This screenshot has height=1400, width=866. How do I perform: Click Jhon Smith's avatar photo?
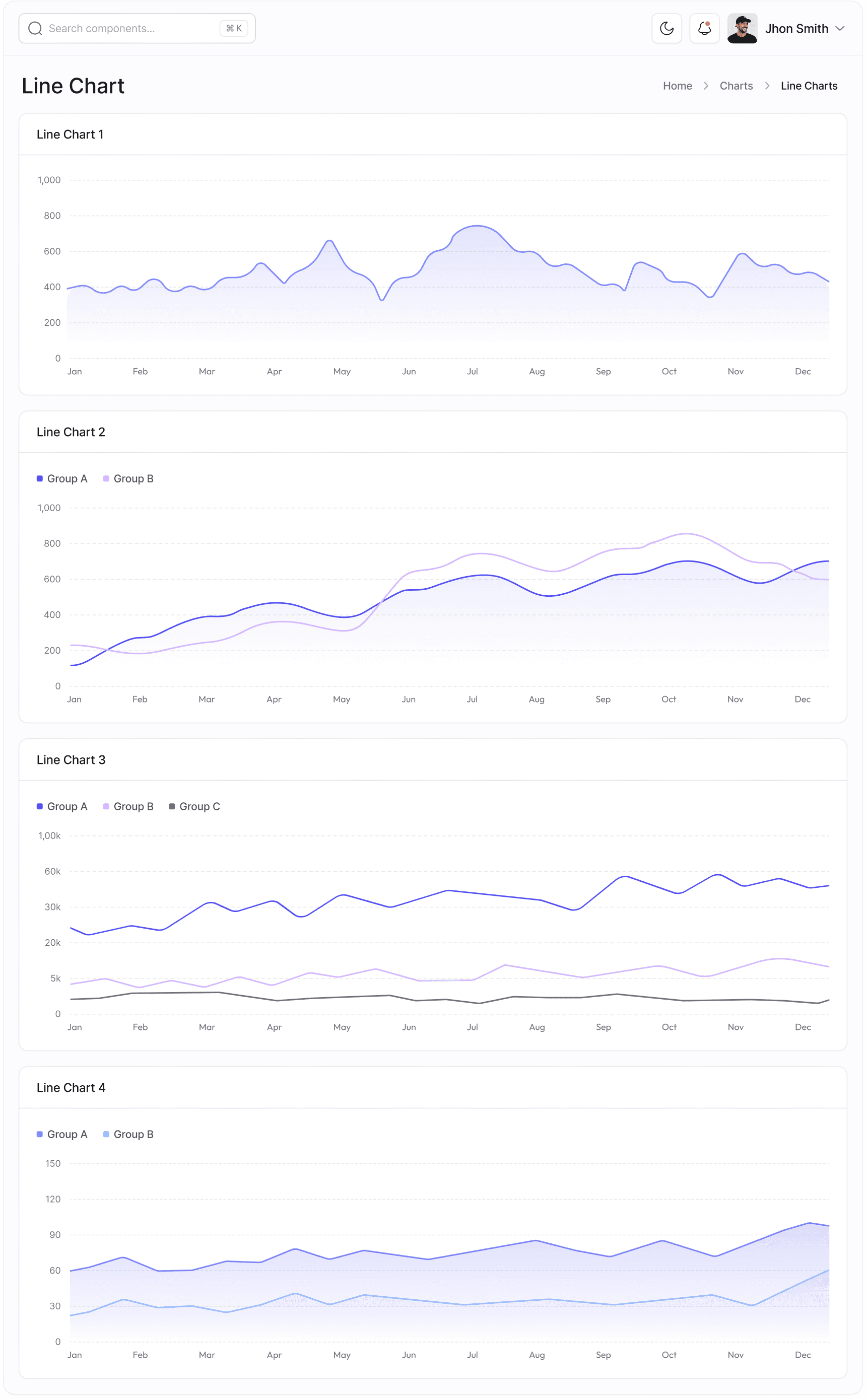coord(742,29)
